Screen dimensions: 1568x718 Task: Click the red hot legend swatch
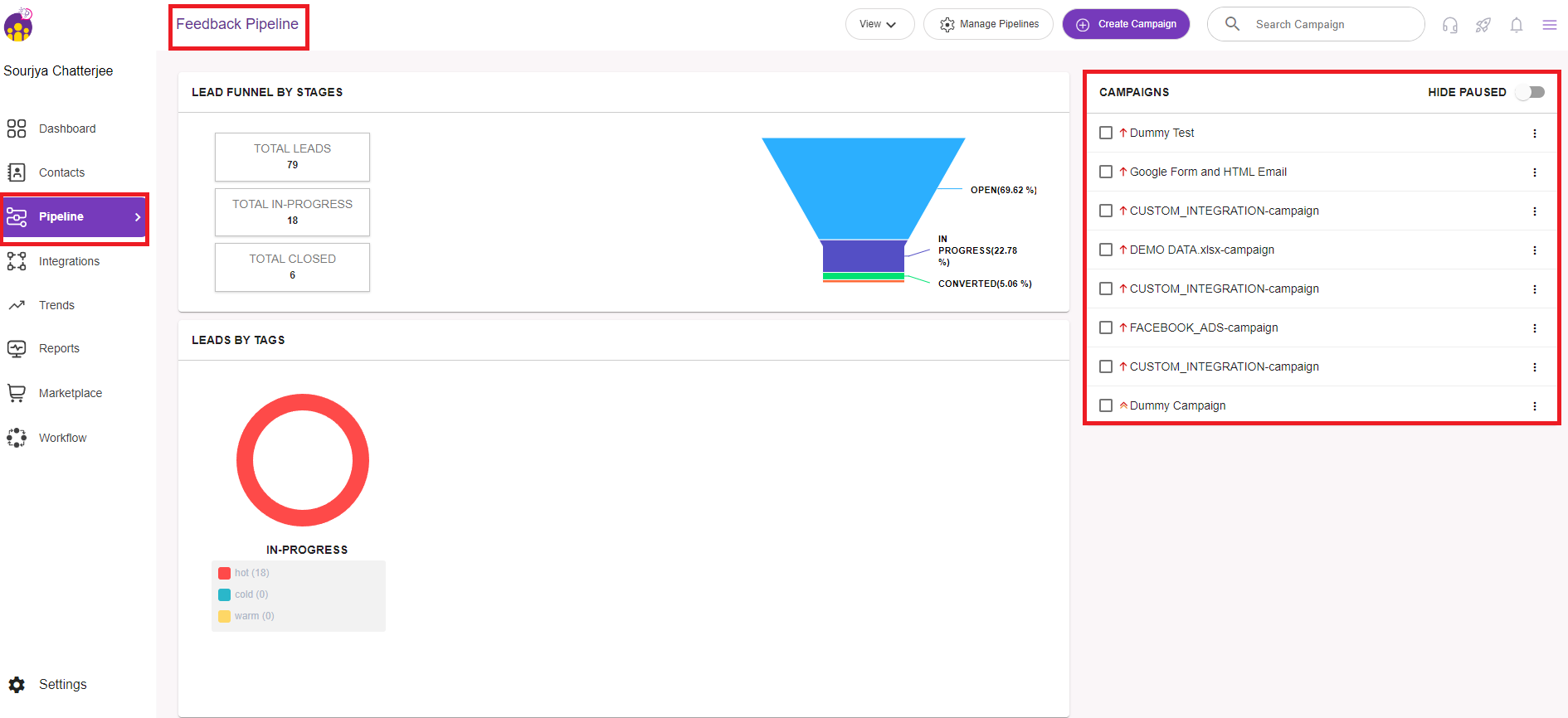tap(224, 573)
